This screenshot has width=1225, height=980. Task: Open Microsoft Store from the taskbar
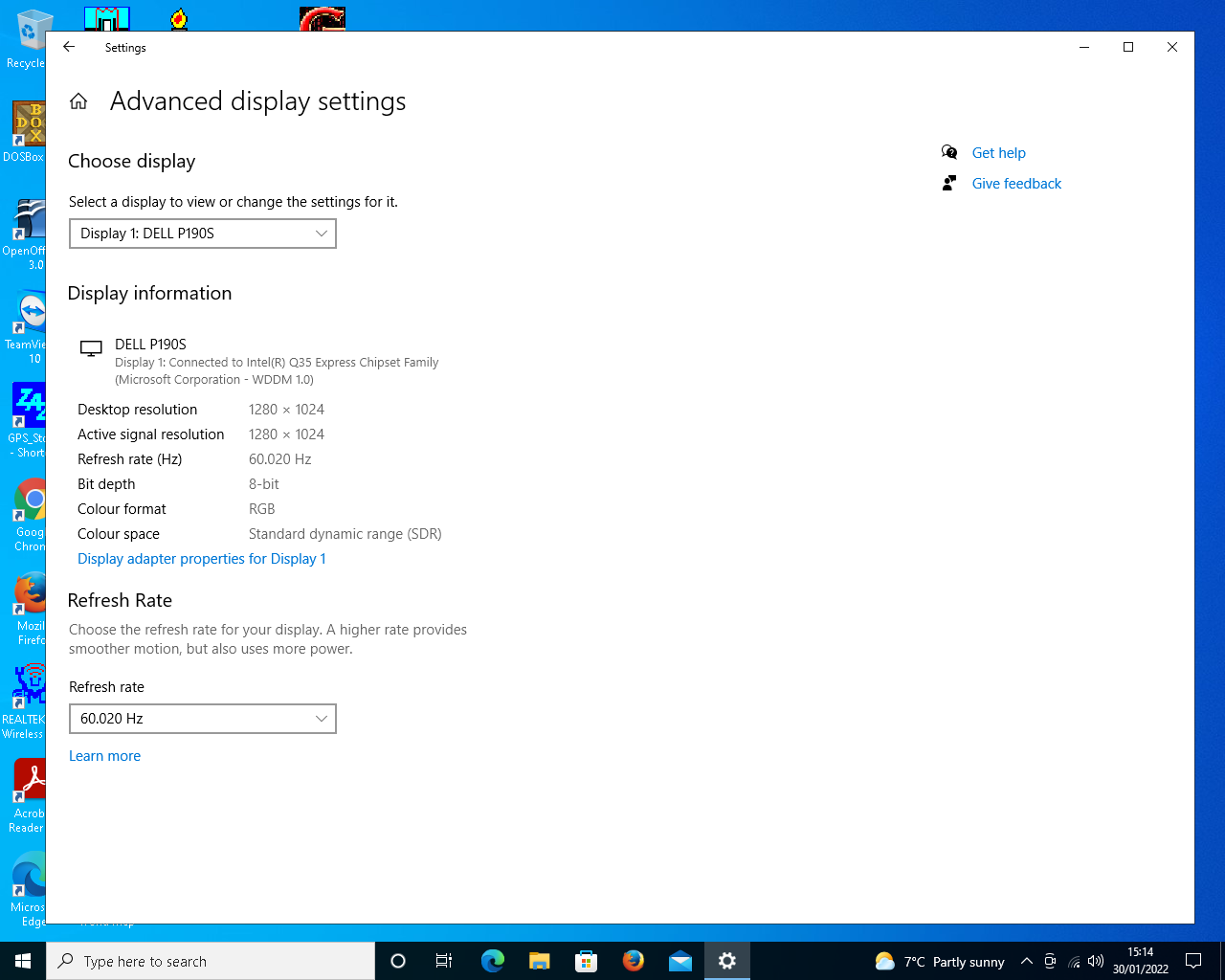tap(586, 961)
